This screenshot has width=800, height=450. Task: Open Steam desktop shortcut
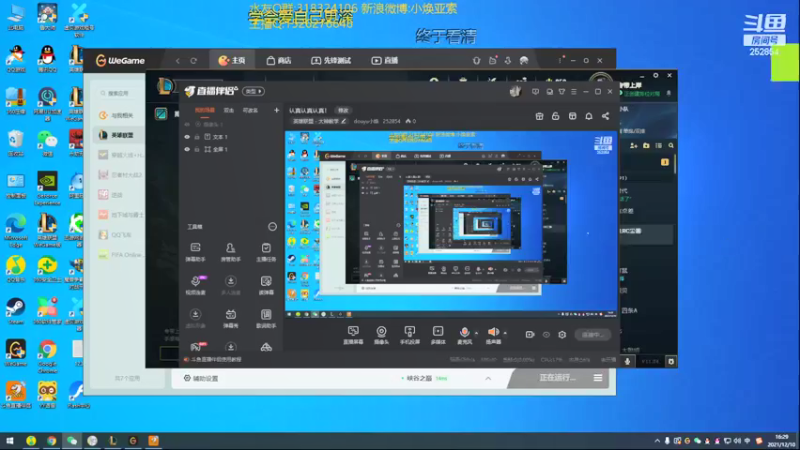[x=16, y=312]
